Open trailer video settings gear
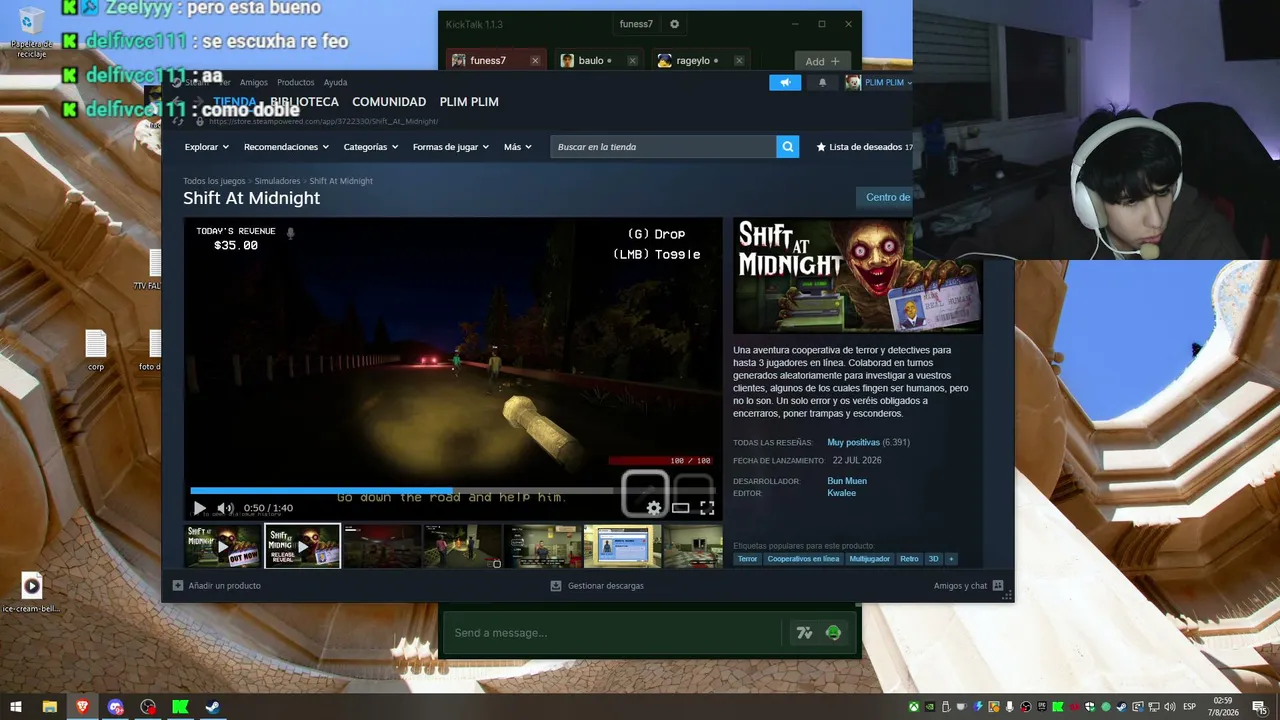This screenshot has height=720, width=1280. [654, 508]
